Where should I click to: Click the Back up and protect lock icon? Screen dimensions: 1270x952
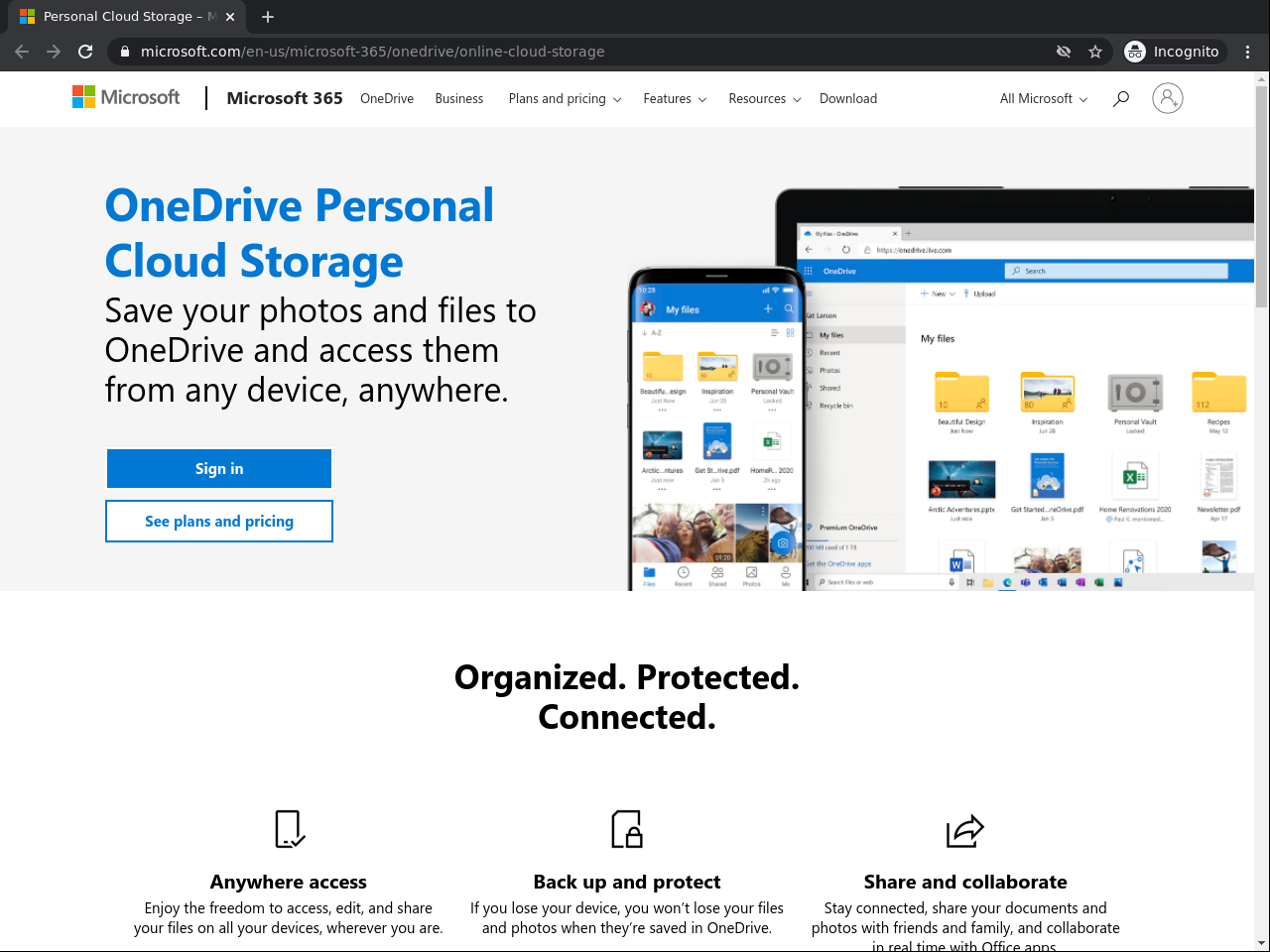click(x=627, y=829)
